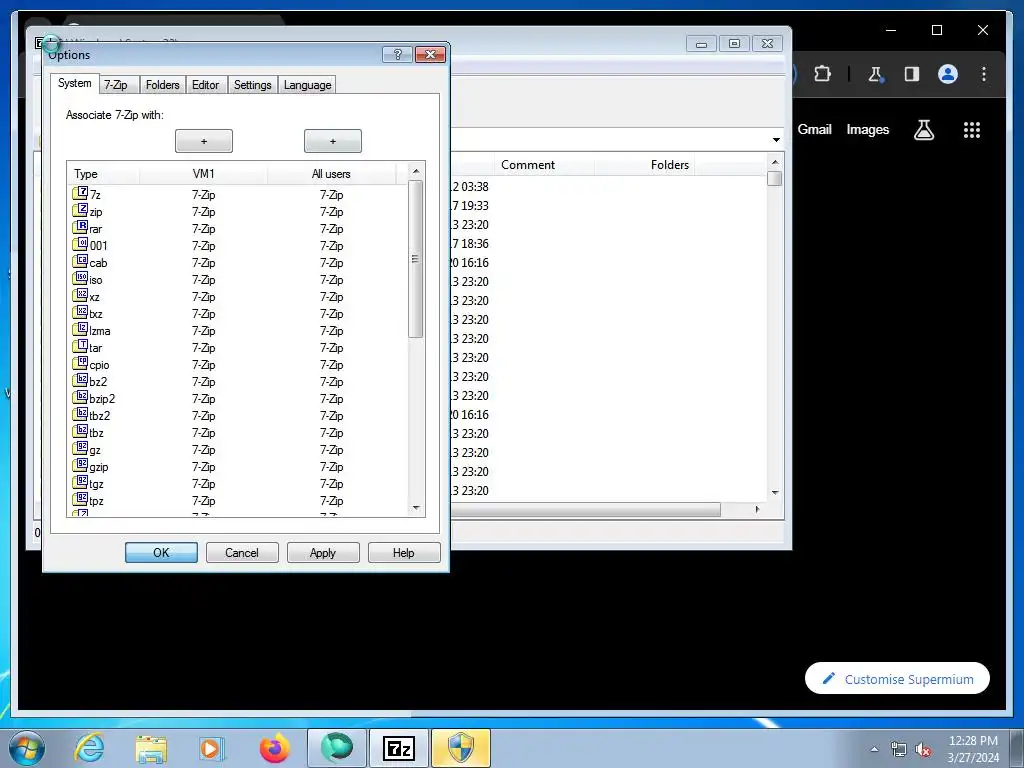Viewport: 1024px width, 768px height.
Task: Select the bzip2 file type icon
Action: tap(80, 397)
